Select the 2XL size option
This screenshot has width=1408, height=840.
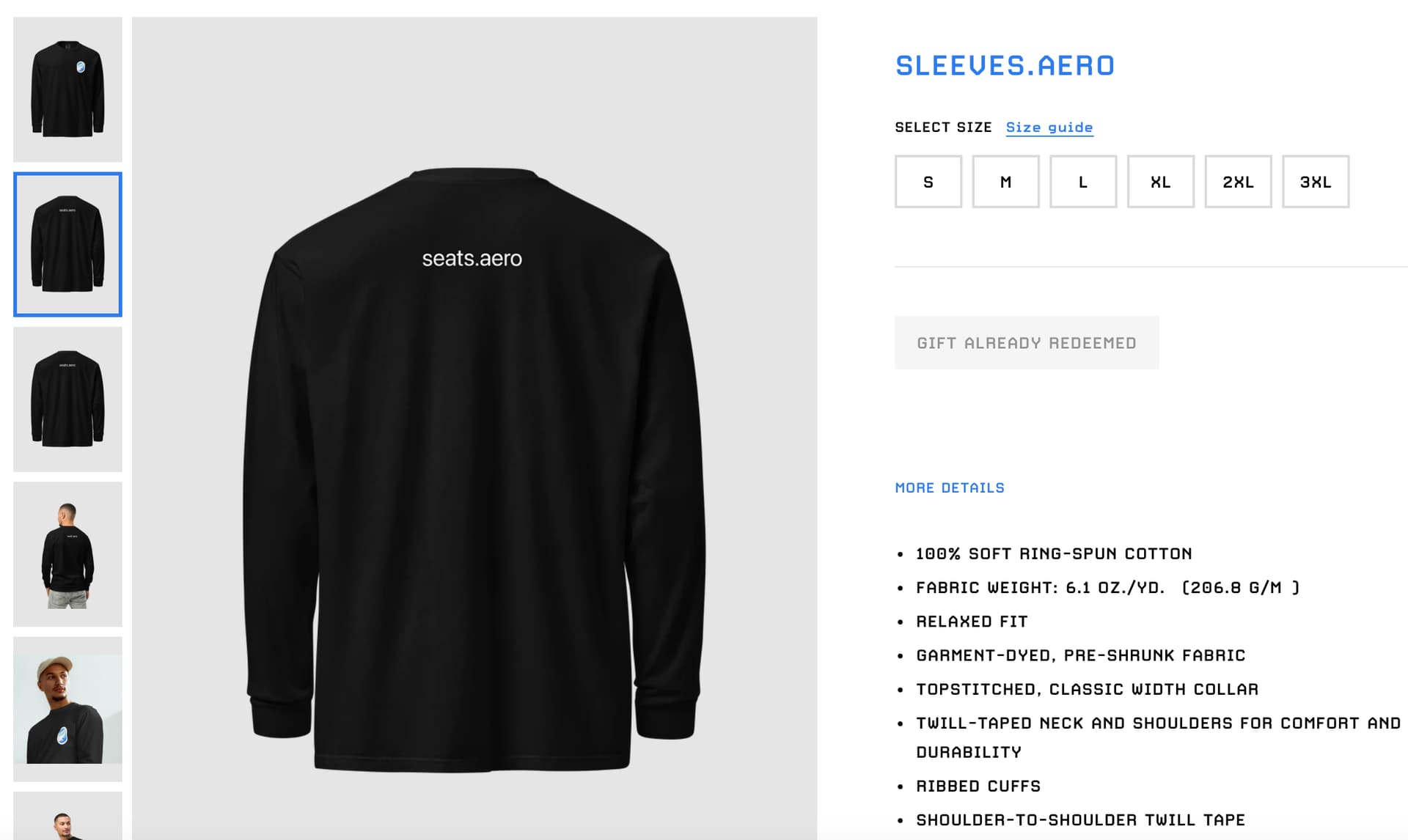(1238, 181)
